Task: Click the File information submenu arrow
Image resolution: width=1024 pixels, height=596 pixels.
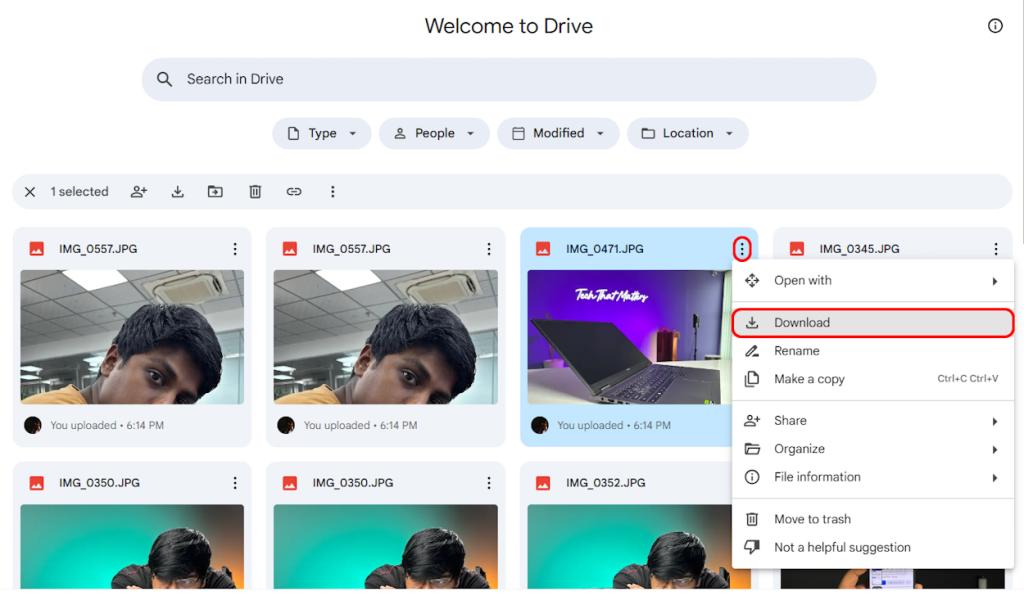Action: pyautogui.click(x=995, y=478)
